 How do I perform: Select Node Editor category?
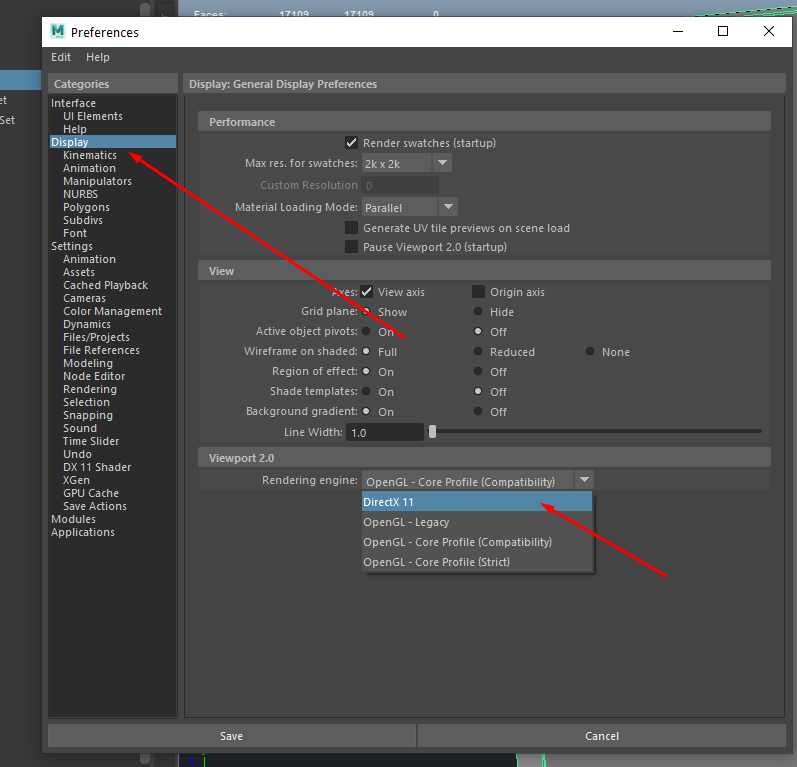tap(94, 376)
